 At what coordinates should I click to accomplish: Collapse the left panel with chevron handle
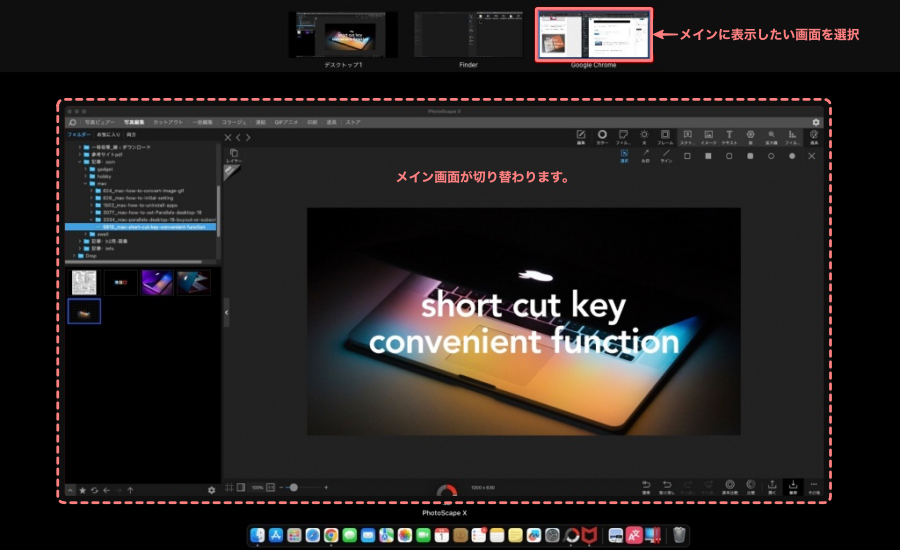click(x=225, y=312)
